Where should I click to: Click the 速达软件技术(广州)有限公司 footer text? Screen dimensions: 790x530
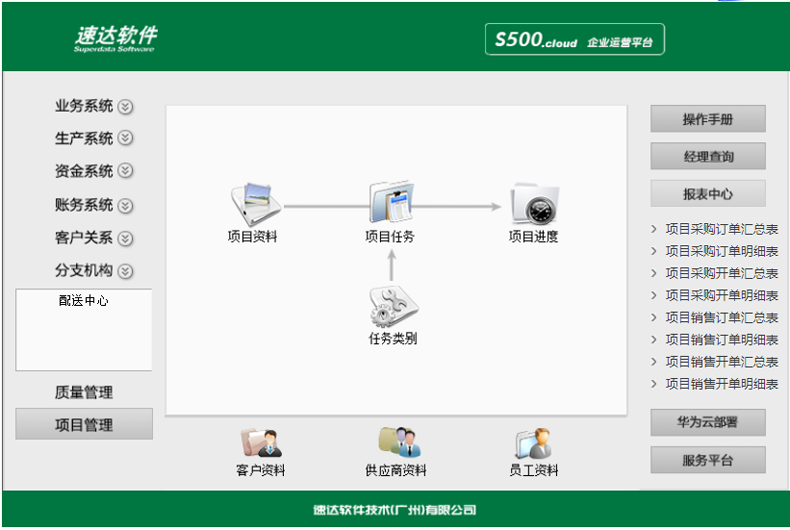394,510
